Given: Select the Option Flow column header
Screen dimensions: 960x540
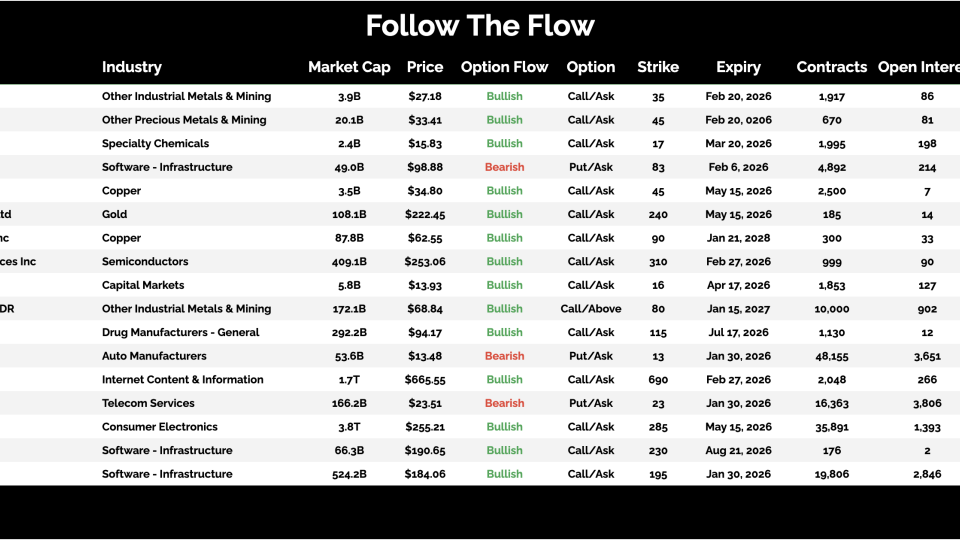Looking at the screenshot, I should coord(504,67).
